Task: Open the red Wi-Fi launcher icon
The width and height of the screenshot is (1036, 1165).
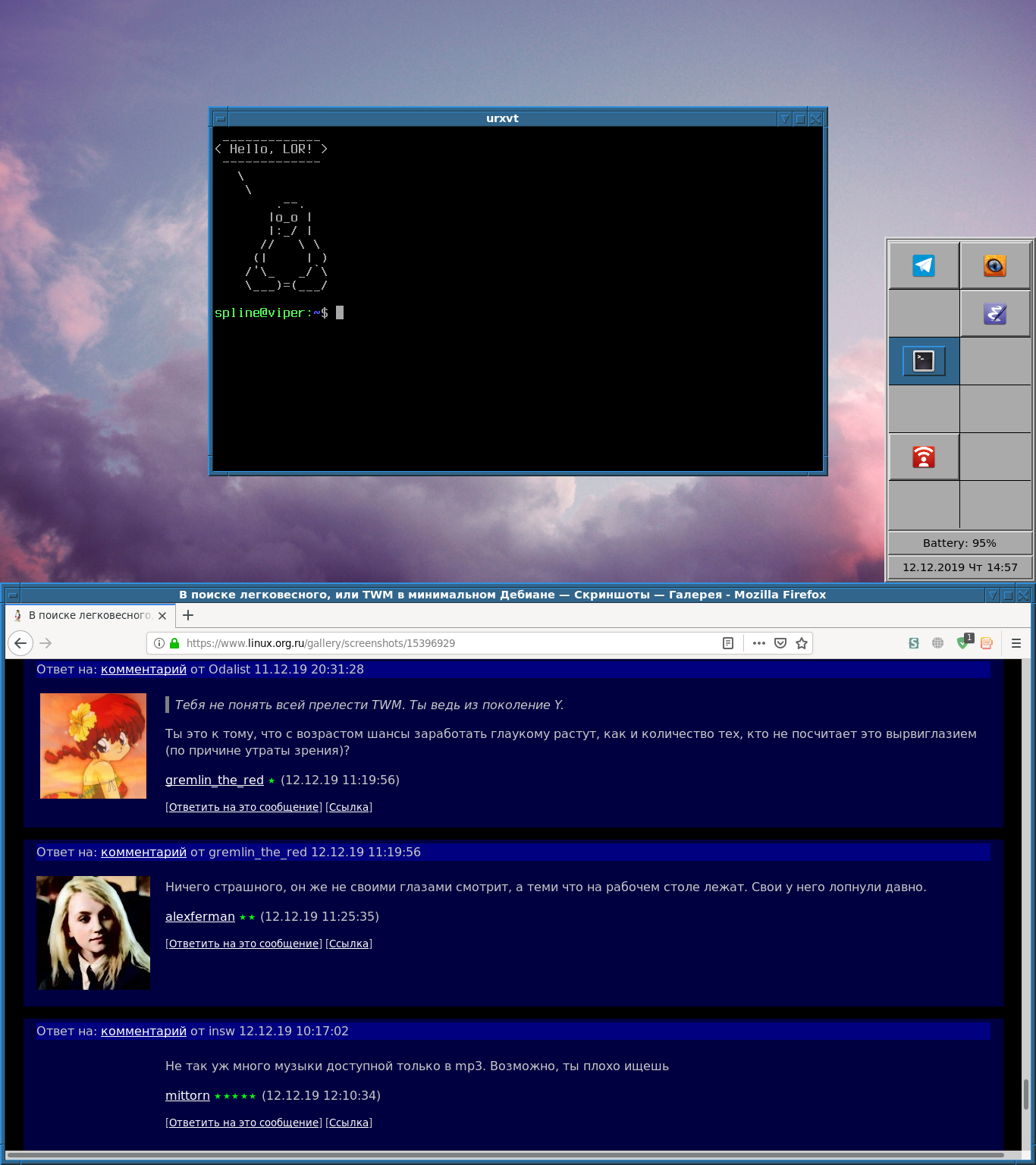Action: point(924,457)
